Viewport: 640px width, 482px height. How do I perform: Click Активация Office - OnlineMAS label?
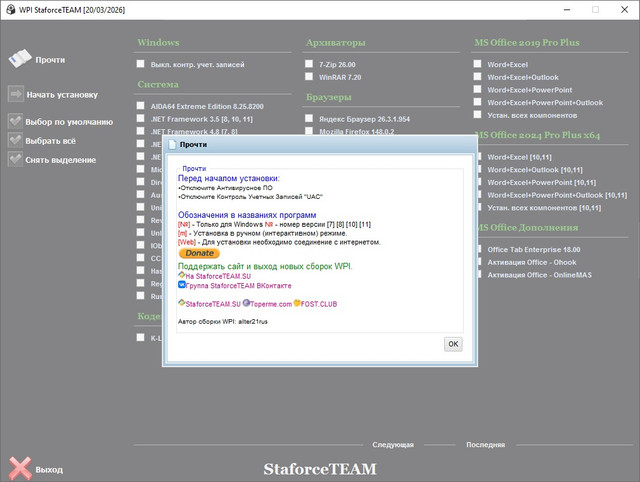tap(539, 275)
